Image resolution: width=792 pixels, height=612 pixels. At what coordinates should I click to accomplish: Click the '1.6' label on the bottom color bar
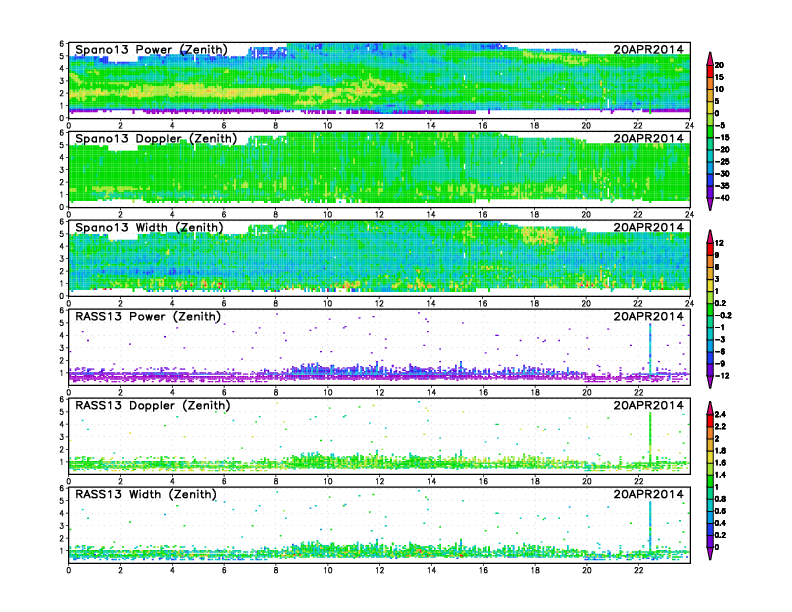721,463
